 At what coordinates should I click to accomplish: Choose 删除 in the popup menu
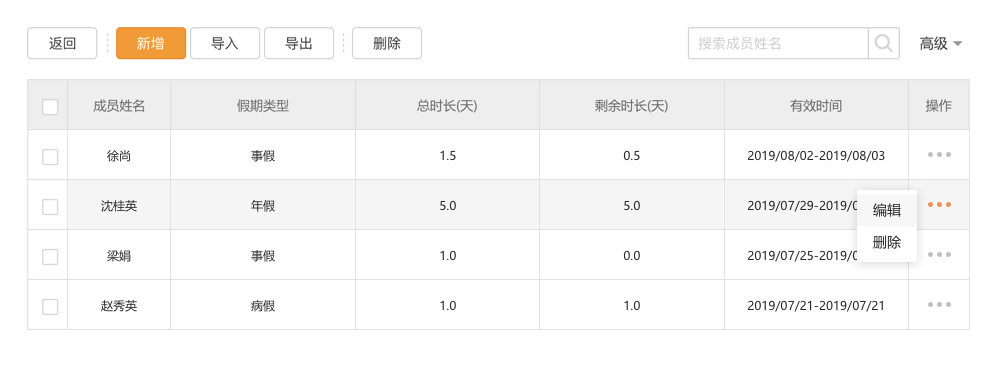(887, 242)
